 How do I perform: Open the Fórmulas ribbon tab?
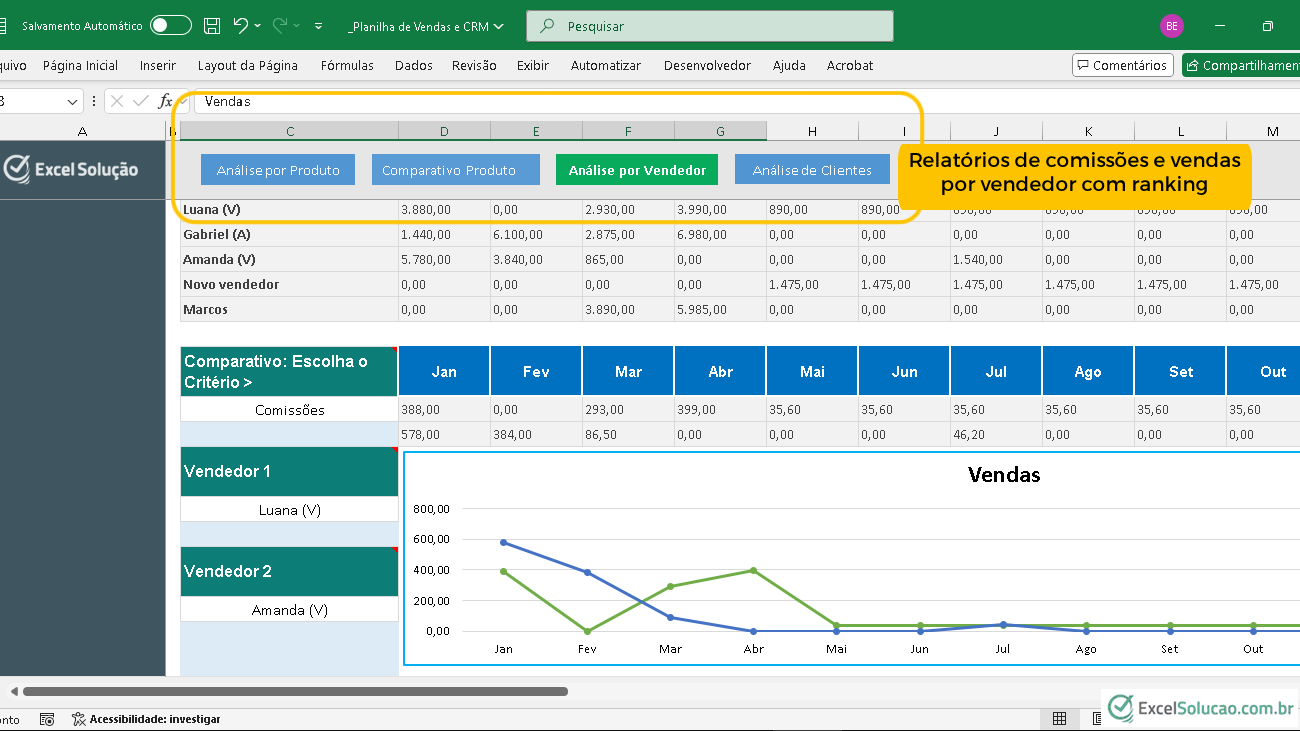coord(347,65)
